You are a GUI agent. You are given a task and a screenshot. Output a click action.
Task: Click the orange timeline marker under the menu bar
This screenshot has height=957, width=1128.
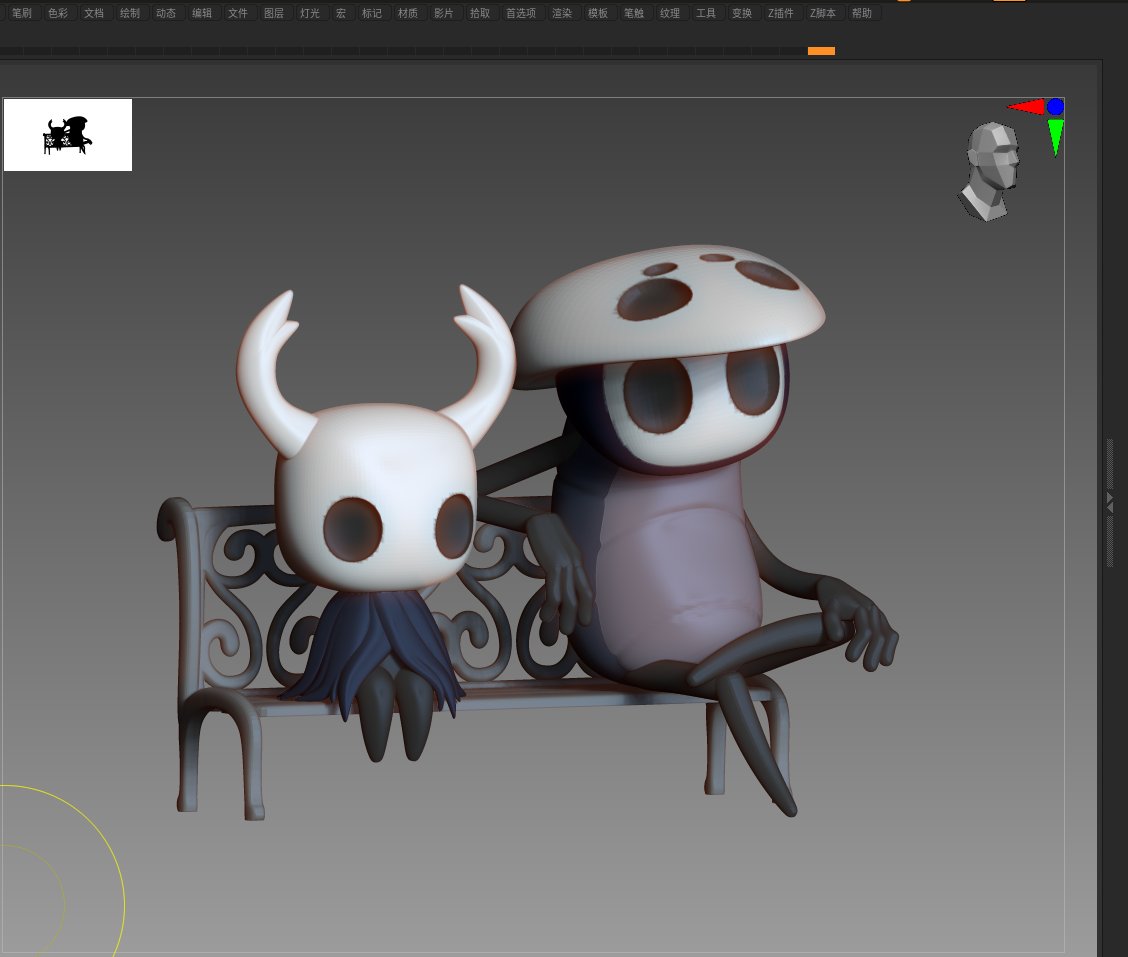(x=822, y=50)
